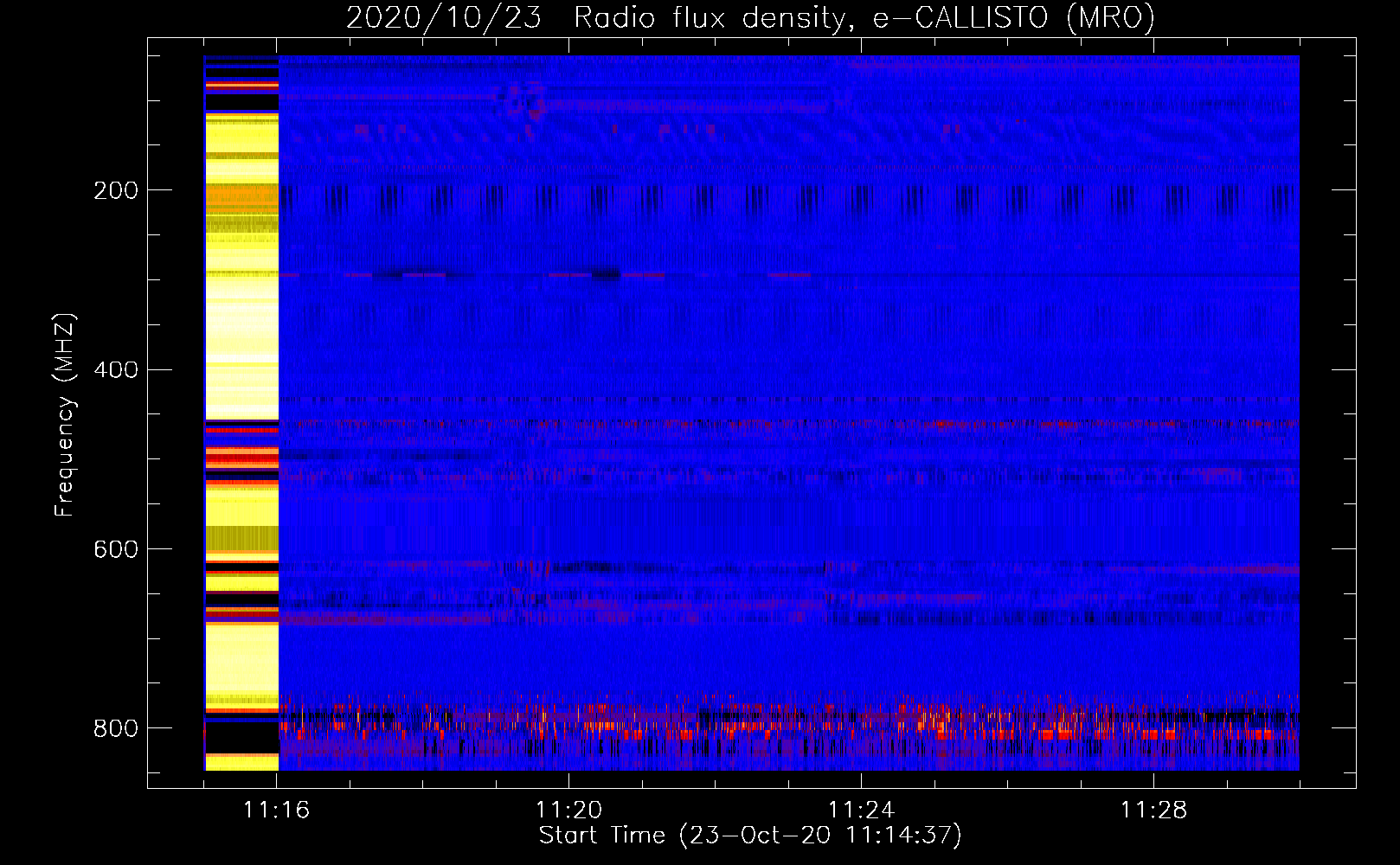The width and height of the screenshot is (1400, 865).
Task: Click the 11:20 time tick label
Action: coord(568,810)
